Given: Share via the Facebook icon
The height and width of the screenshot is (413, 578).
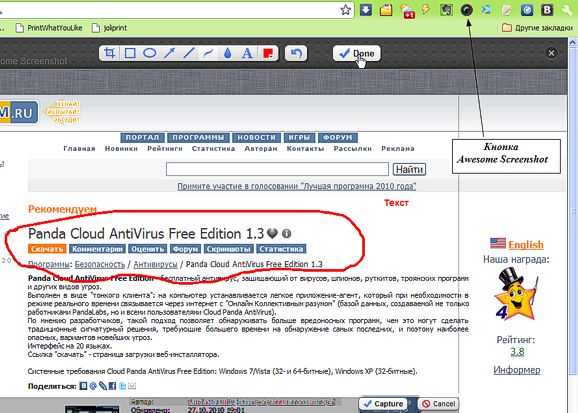Looking at the screenshot, I should (112, 386).
